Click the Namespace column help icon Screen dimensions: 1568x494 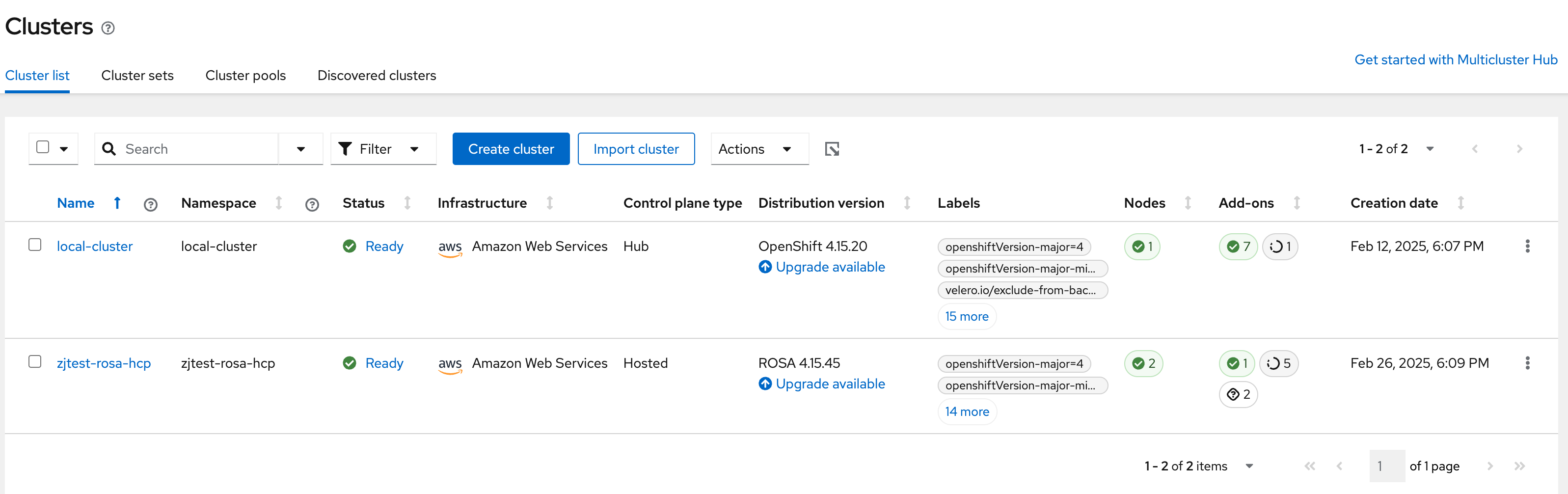tap(312, 205)
